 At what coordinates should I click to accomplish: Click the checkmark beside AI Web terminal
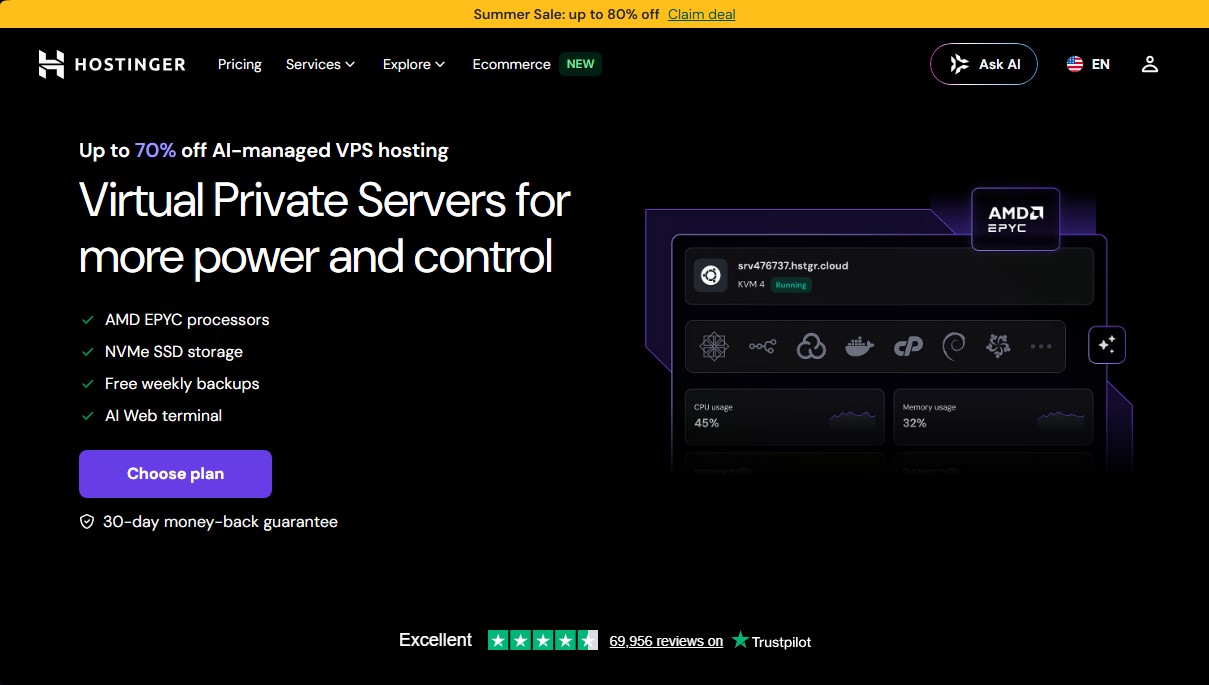pyautogui.click(x=88, y=416)
